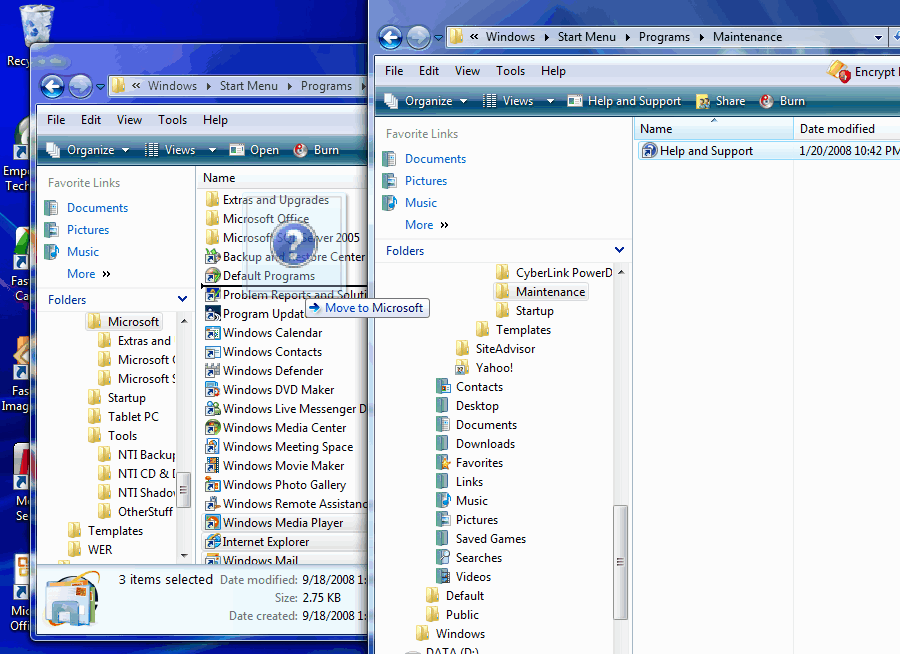900x654 pixels.
Task: Collapse Folders pane in the Programs window
Action: pyautogui.click(x=183, y=299)
